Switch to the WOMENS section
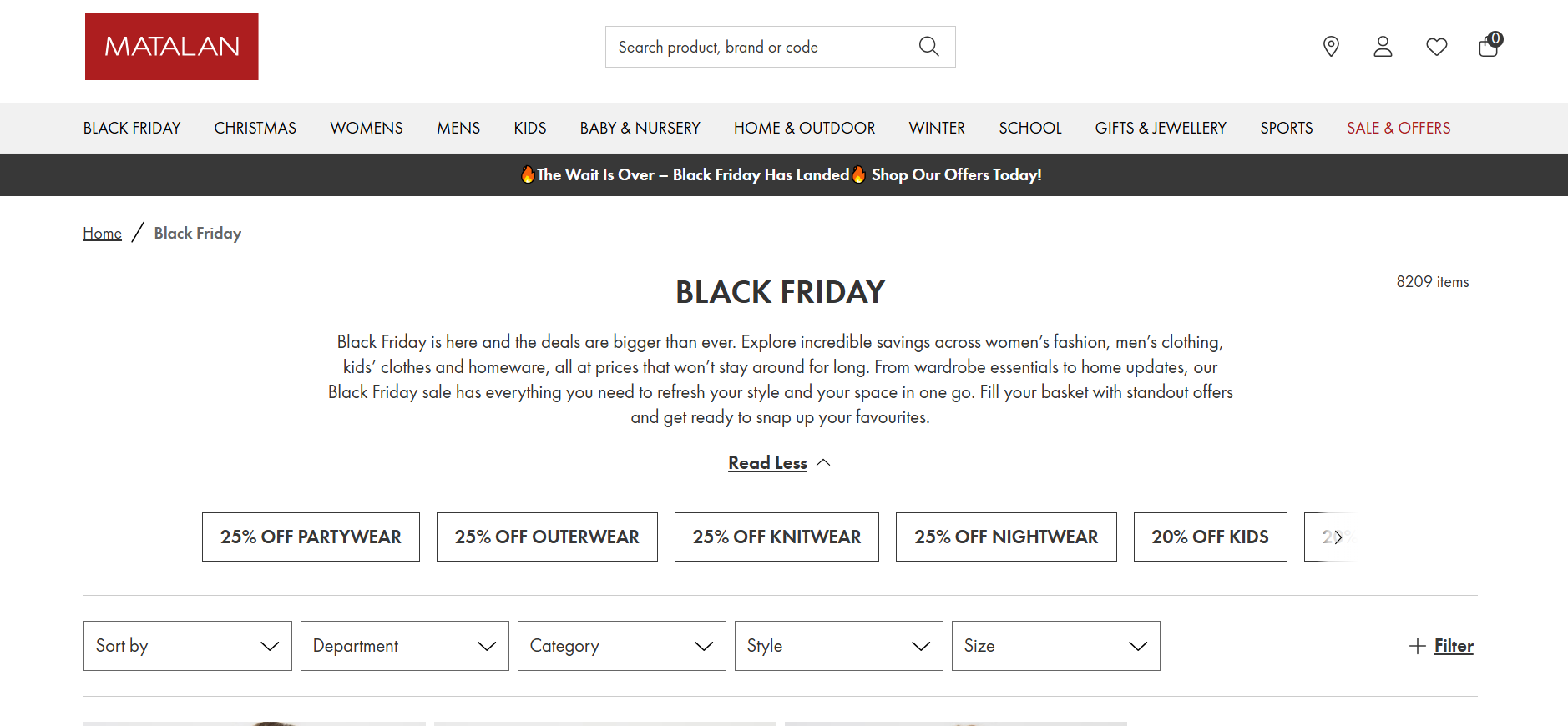Image resolution: width=1568 pixels, height=726 pixels. click(366, 128)
